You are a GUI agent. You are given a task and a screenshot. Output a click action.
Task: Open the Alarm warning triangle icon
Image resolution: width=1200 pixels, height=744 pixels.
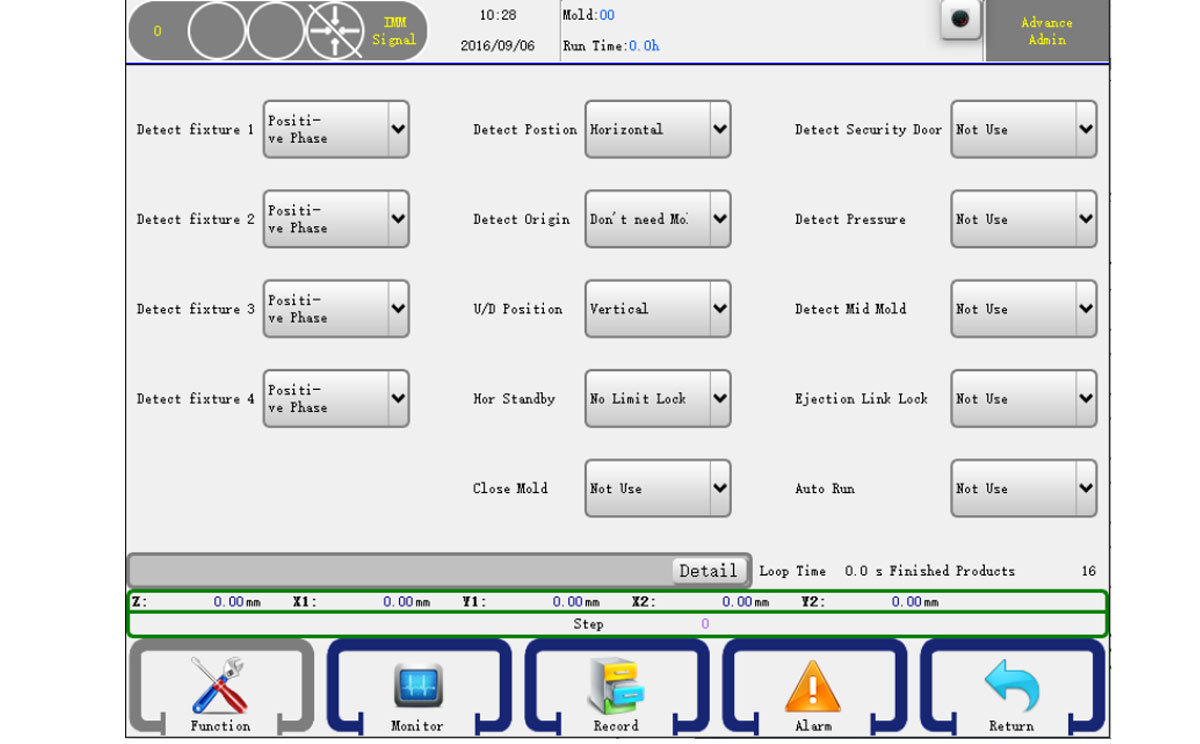click(x=812, y=686)
